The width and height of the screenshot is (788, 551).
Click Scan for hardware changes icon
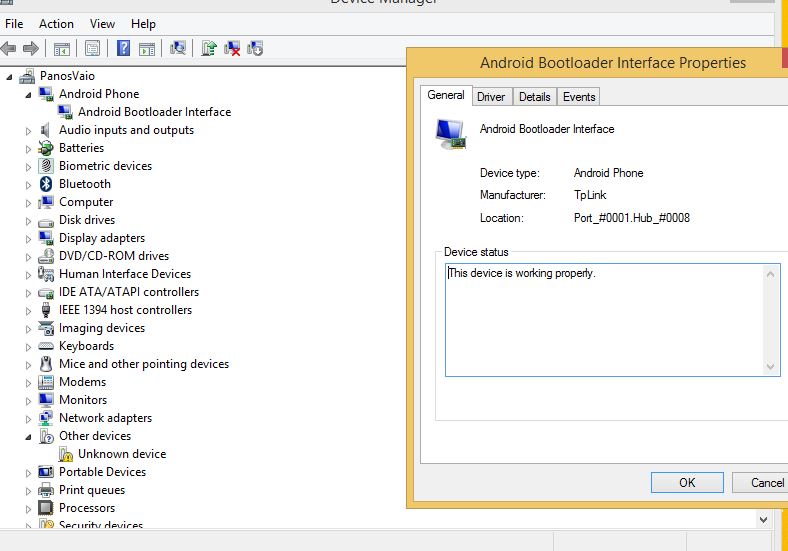(x=178, y=48)
